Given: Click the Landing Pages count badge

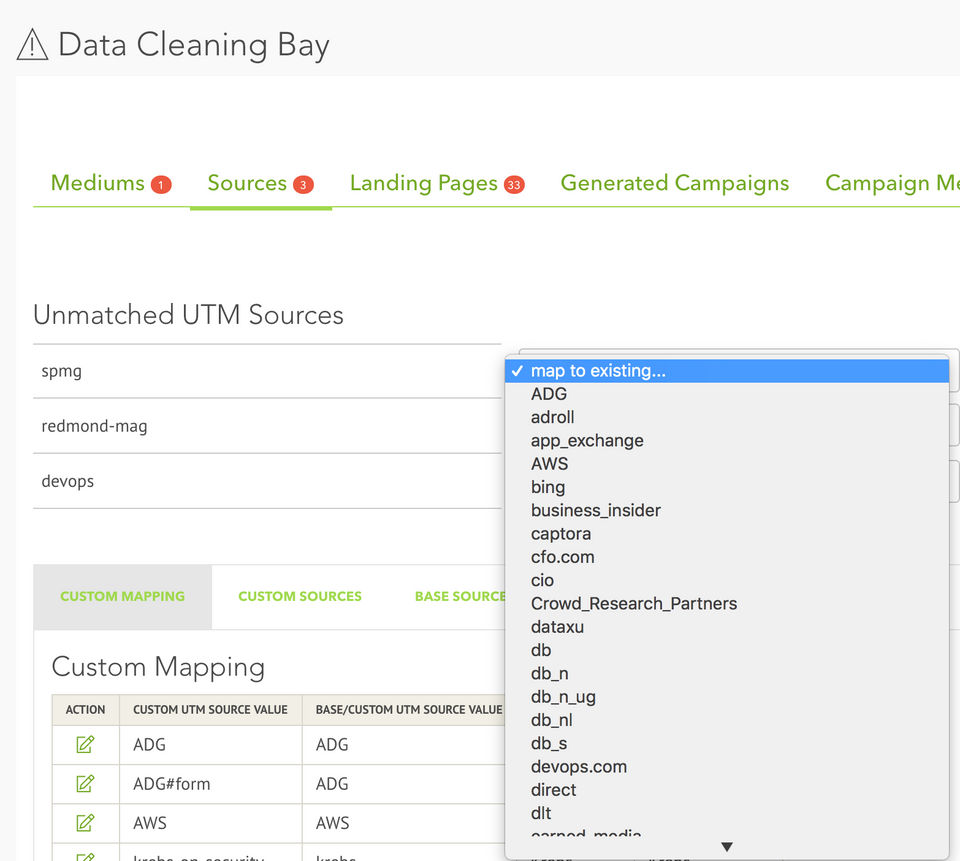Looking at the screenshot, I should (x=514, y=184).
